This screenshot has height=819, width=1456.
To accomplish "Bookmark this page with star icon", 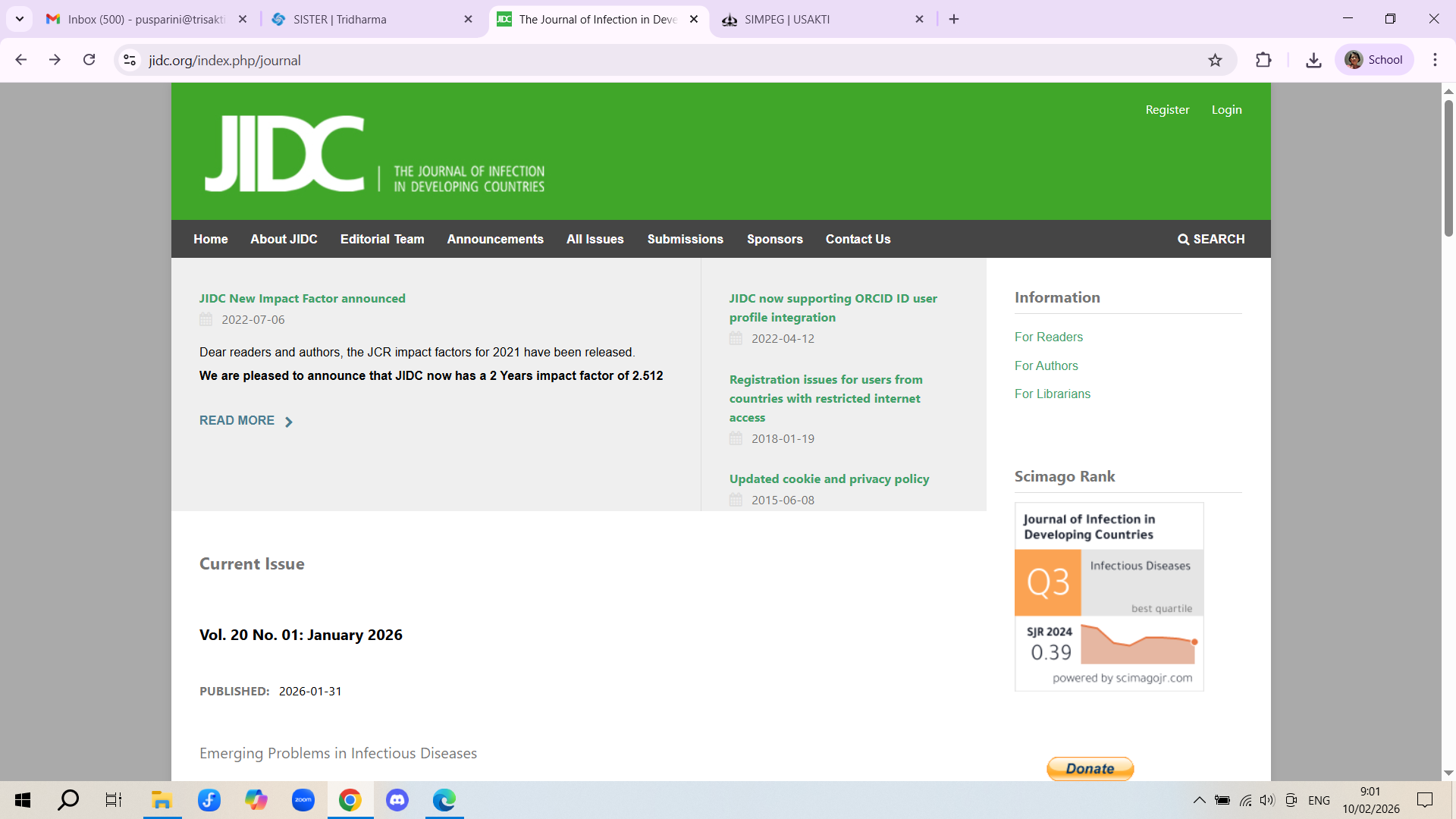I will pyautogui.click(x=1215, y=60).
